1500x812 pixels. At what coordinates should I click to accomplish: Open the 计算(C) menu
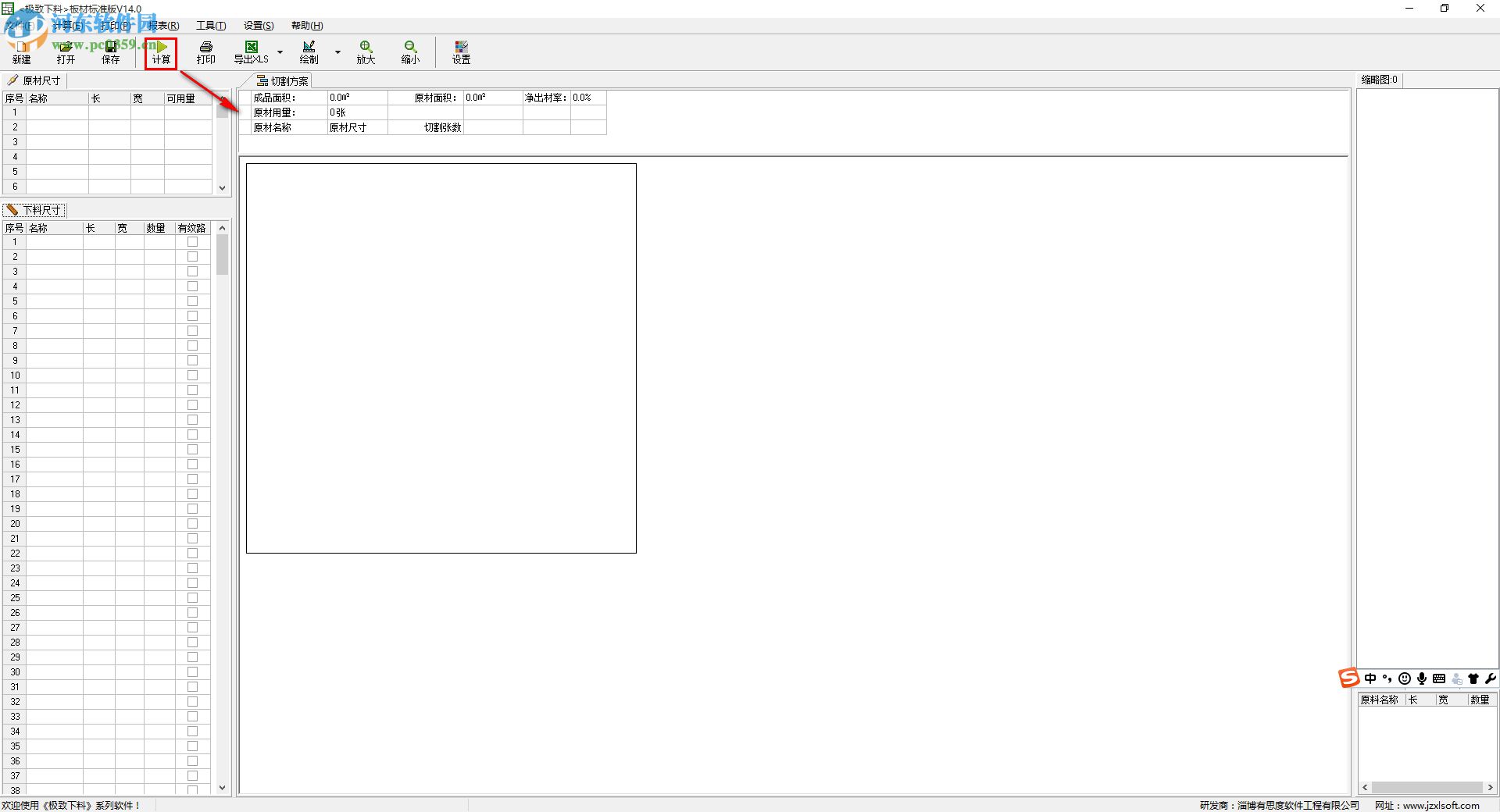[68, 26]
